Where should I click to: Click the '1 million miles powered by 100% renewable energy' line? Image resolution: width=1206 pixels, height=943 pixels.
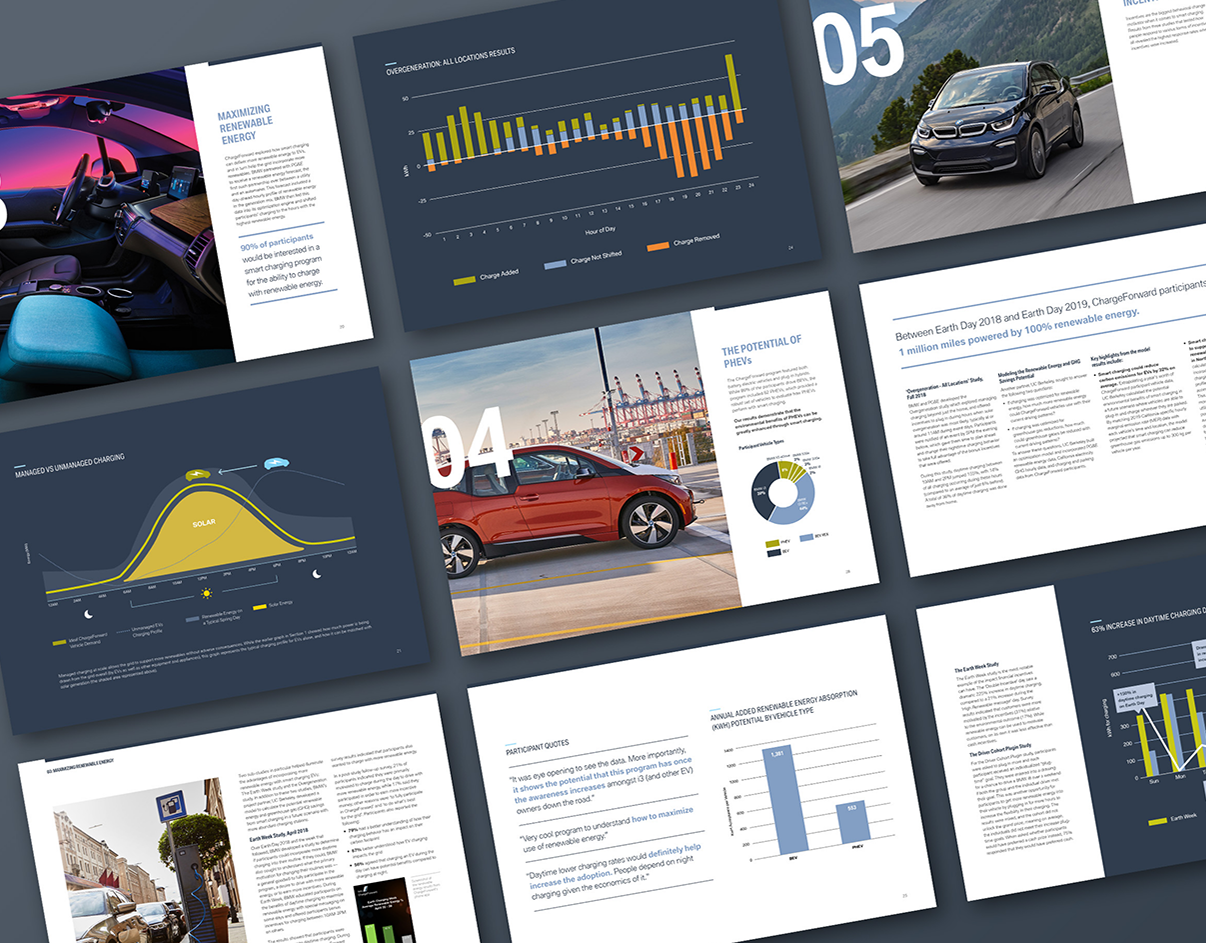(1018, 331)
